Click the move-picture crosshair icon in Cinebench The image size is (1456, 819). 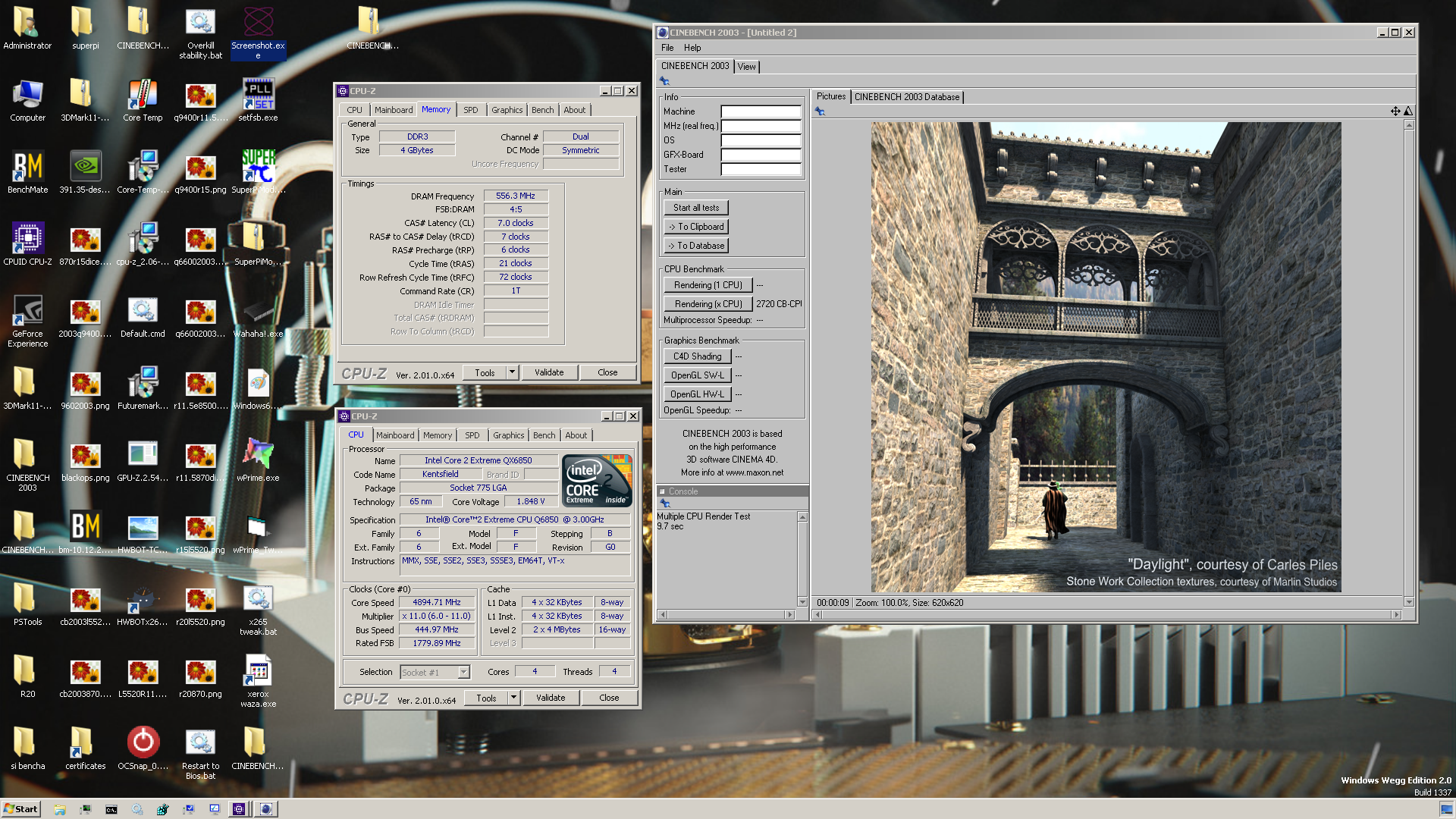point(1395,111)
